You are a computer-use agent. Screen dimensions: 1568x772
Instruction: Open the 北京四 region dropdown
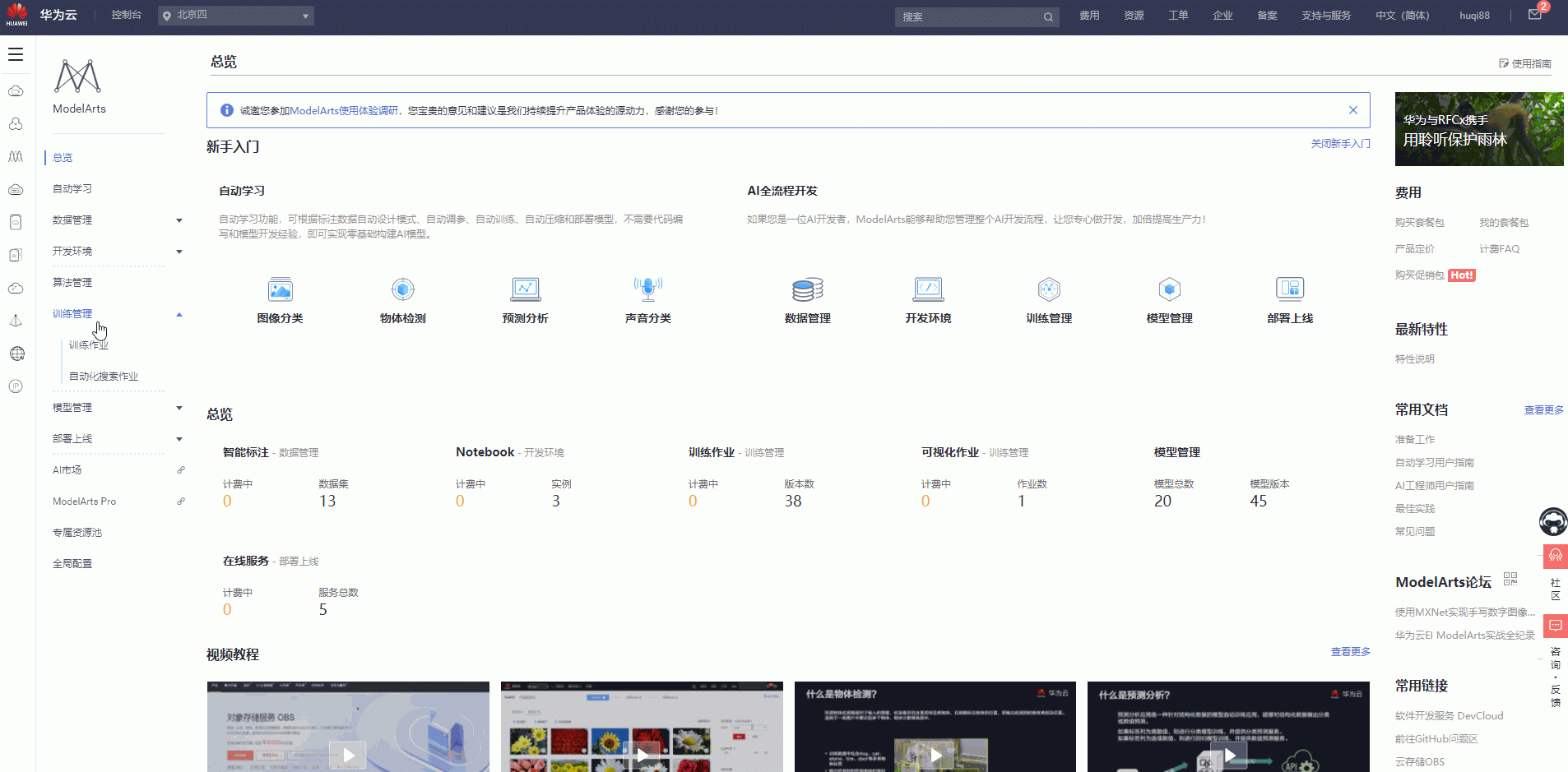[236, 16]
